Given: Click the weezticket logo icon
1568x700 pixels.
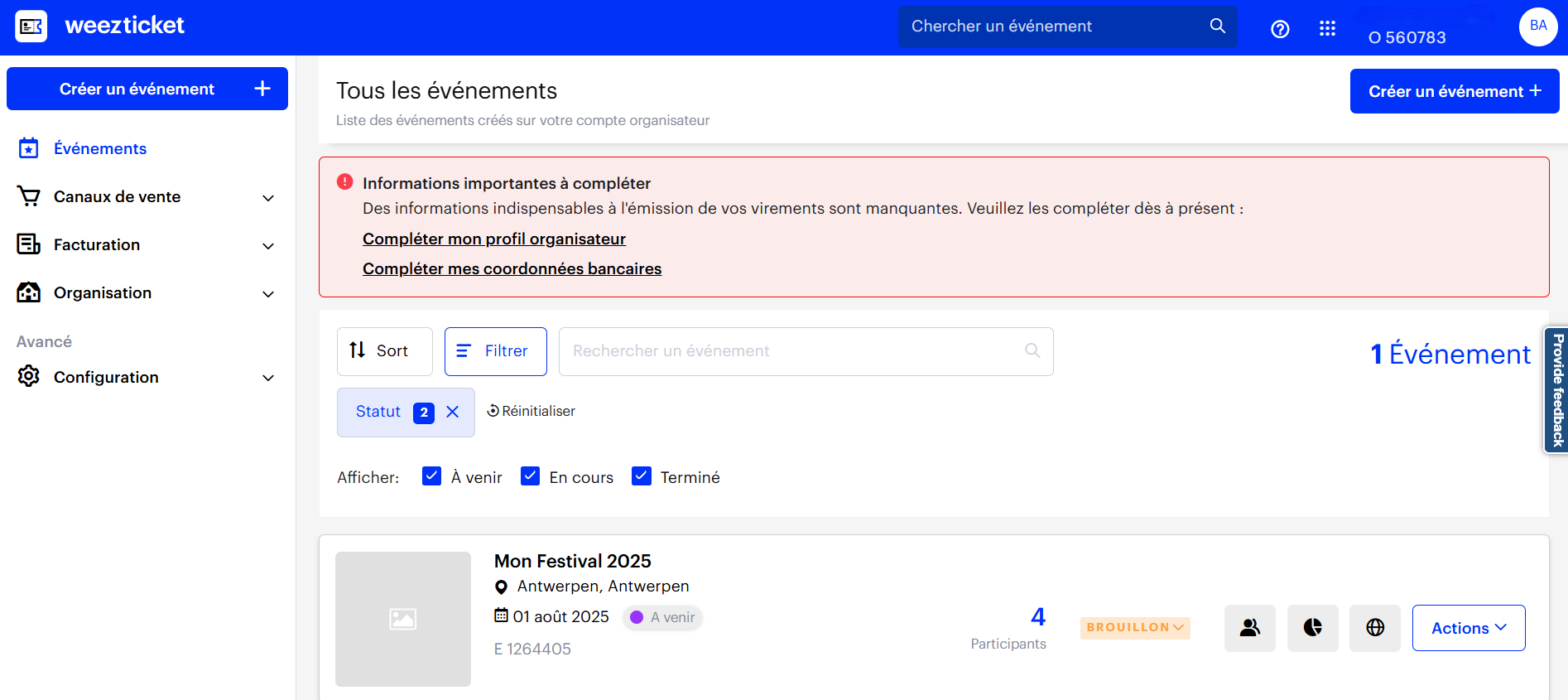Looking at the screenshot, I should 31,27.
